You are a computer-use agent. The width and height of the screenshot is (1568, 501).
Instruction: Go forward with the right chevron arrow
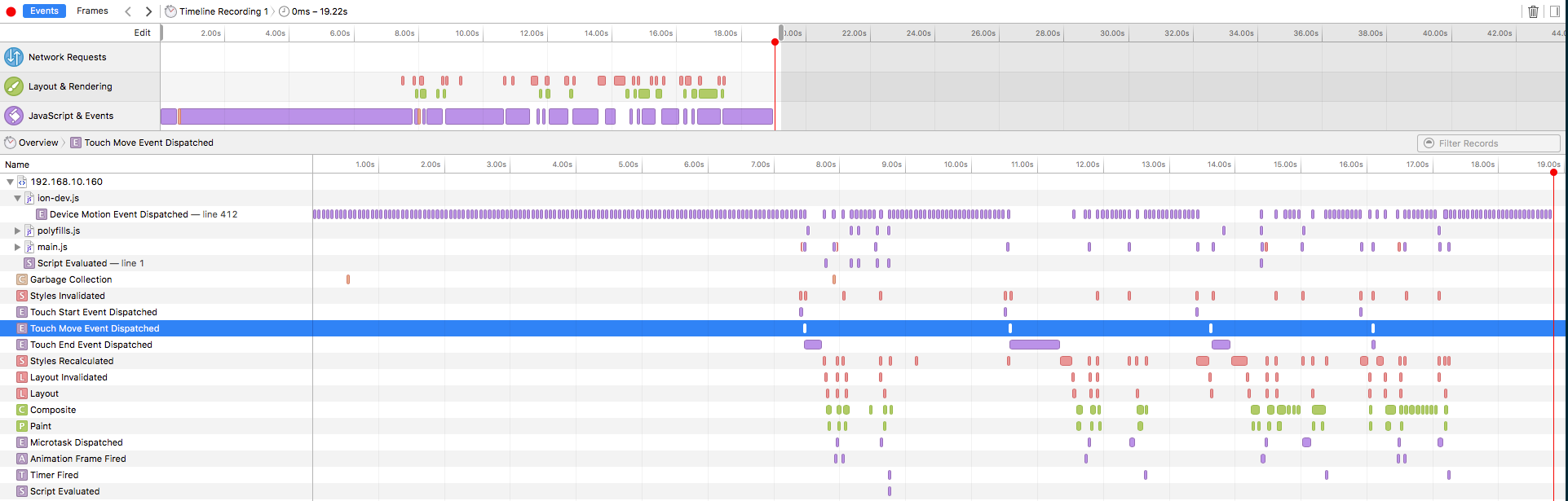tap(148, 11)
